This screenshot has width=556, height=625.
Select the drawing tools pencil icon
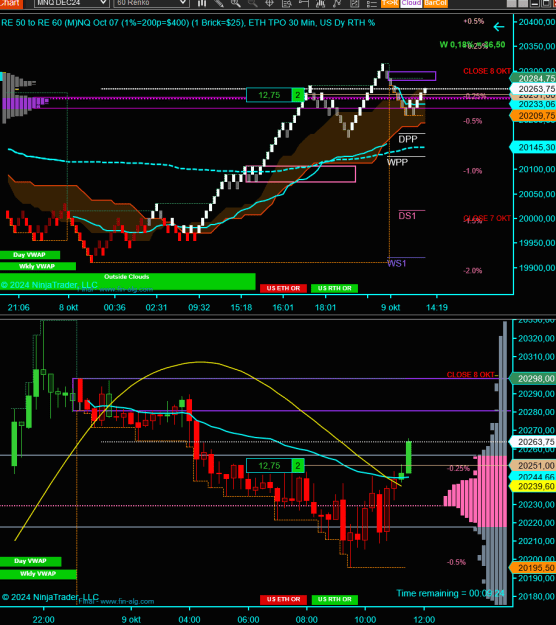(219, 3)
